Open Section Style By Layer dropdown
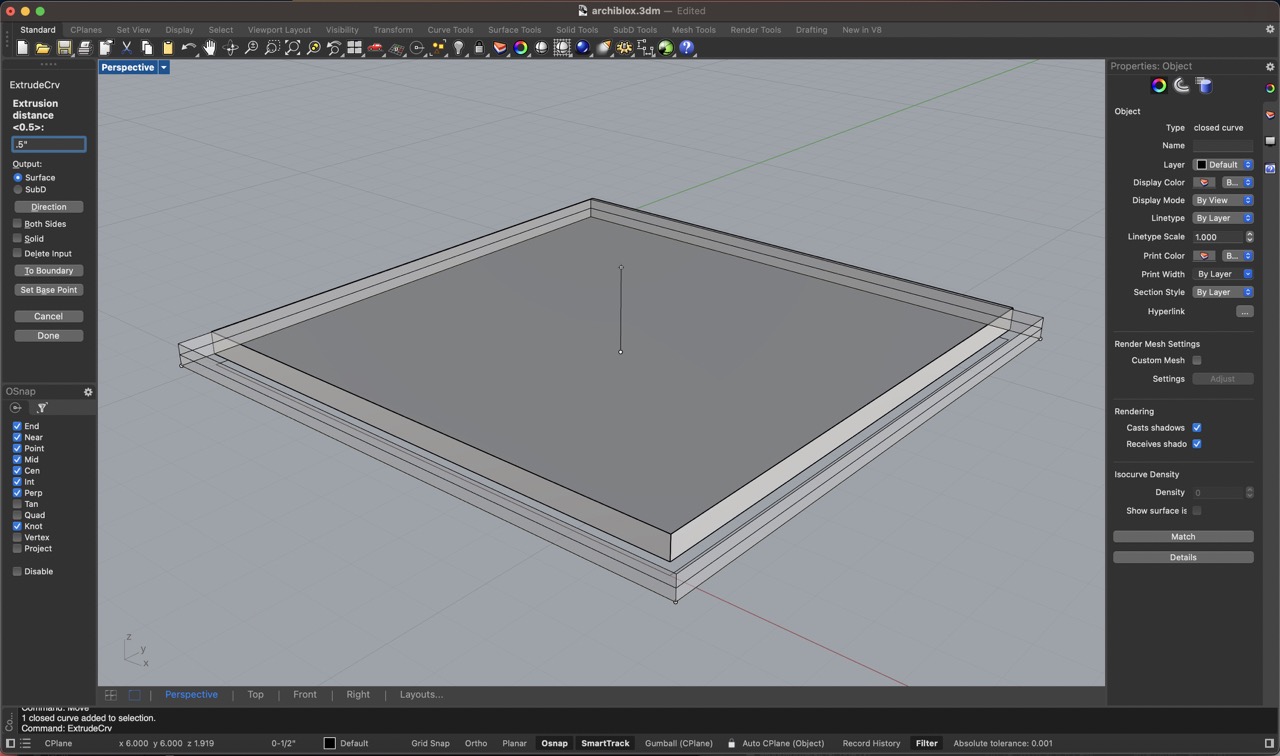 1223,292
